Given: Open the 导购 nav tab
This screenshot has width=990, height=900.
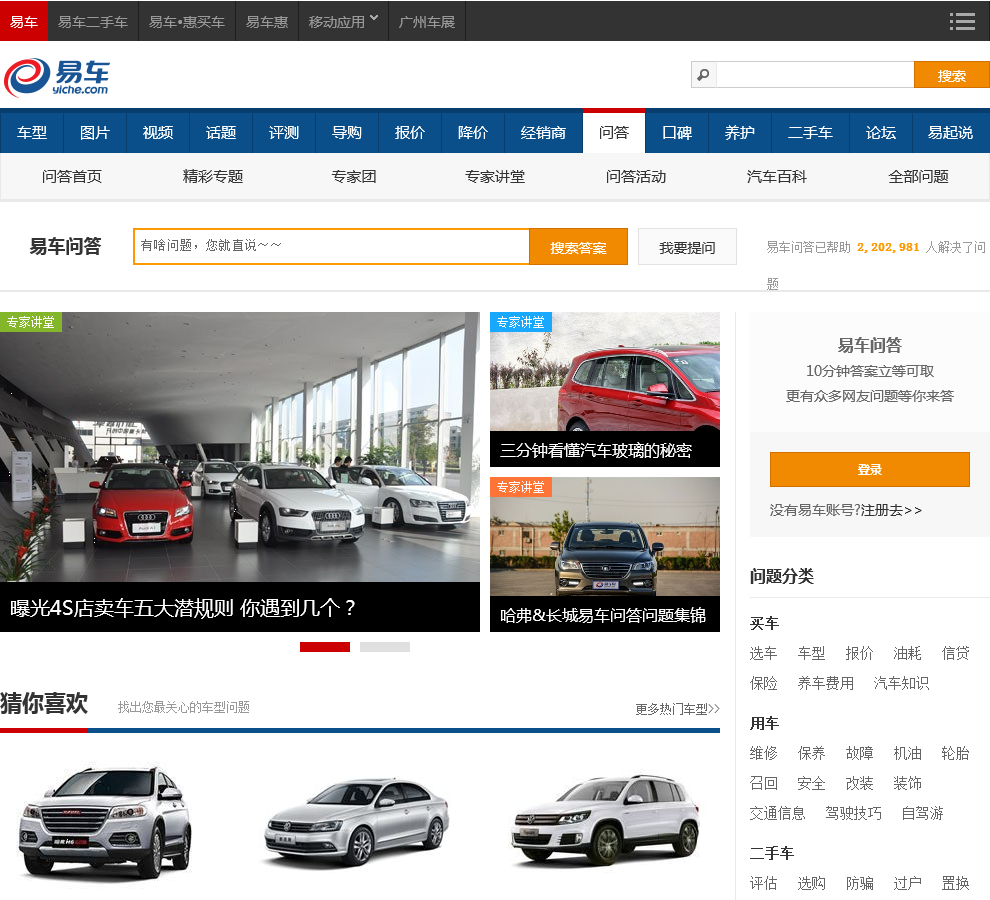Looking at the screenshot, I should [347, 133].
